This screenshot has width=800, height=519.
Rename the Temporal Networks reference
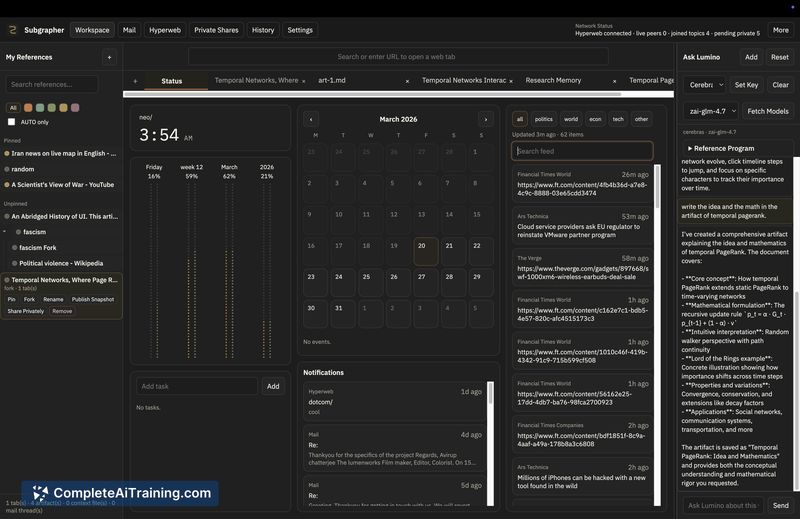click(53, 300)
